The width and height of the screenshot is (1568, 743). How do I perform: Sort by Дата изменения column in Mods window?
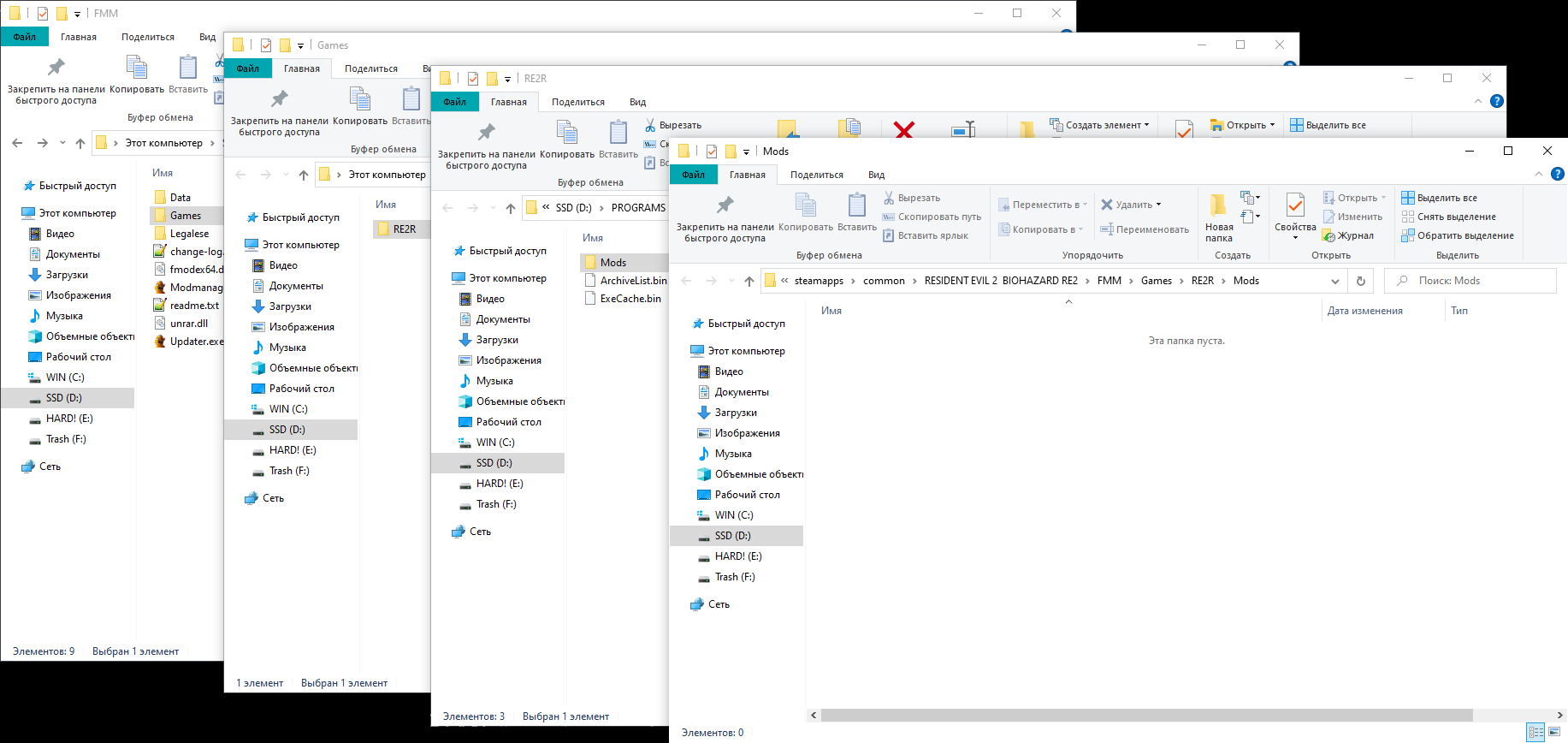pyautogui.click(x=1365, y=311)
